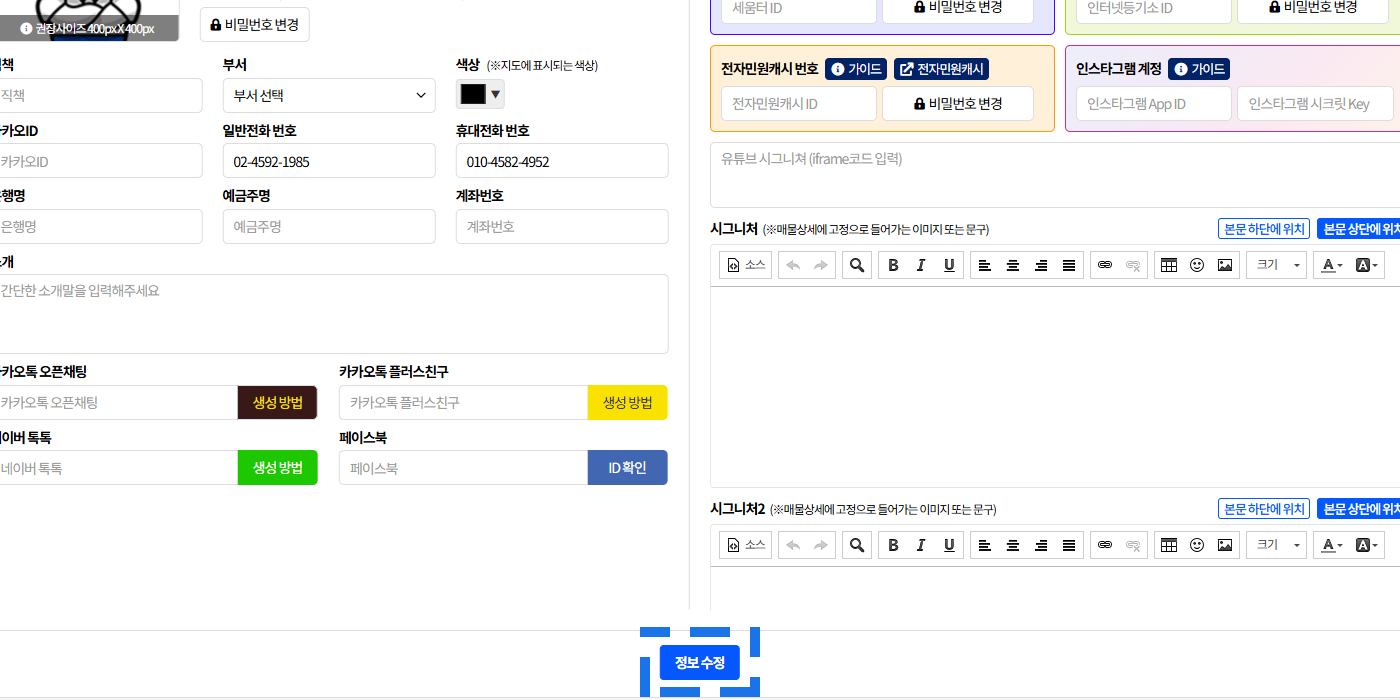
Task: Open text color dropdown in 시그니처2 editor
Action: [1331, 545]
